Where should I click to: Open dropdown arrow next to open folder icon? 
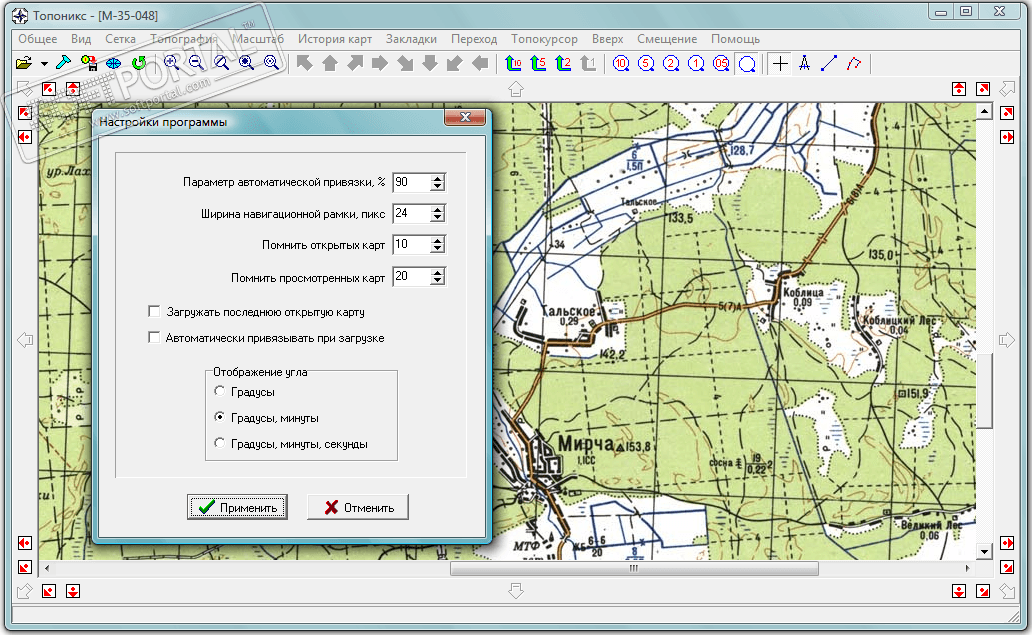point(45,64)
